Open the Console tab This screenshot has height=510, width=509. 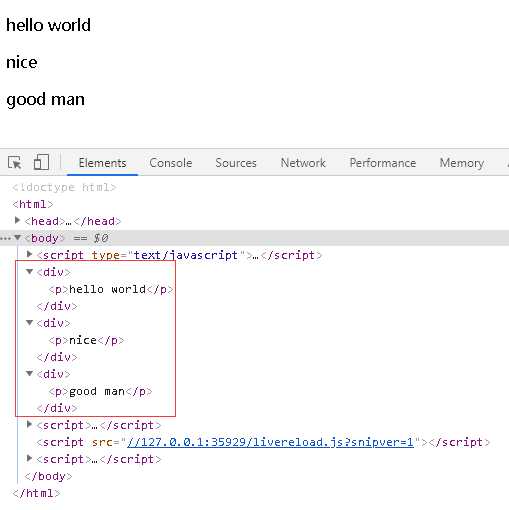(x=171, y=163)
